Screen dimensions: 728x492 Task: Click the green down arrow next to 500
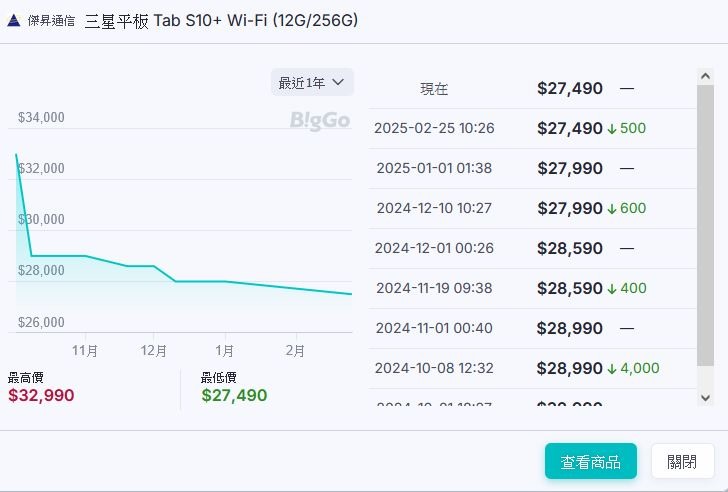612,129
